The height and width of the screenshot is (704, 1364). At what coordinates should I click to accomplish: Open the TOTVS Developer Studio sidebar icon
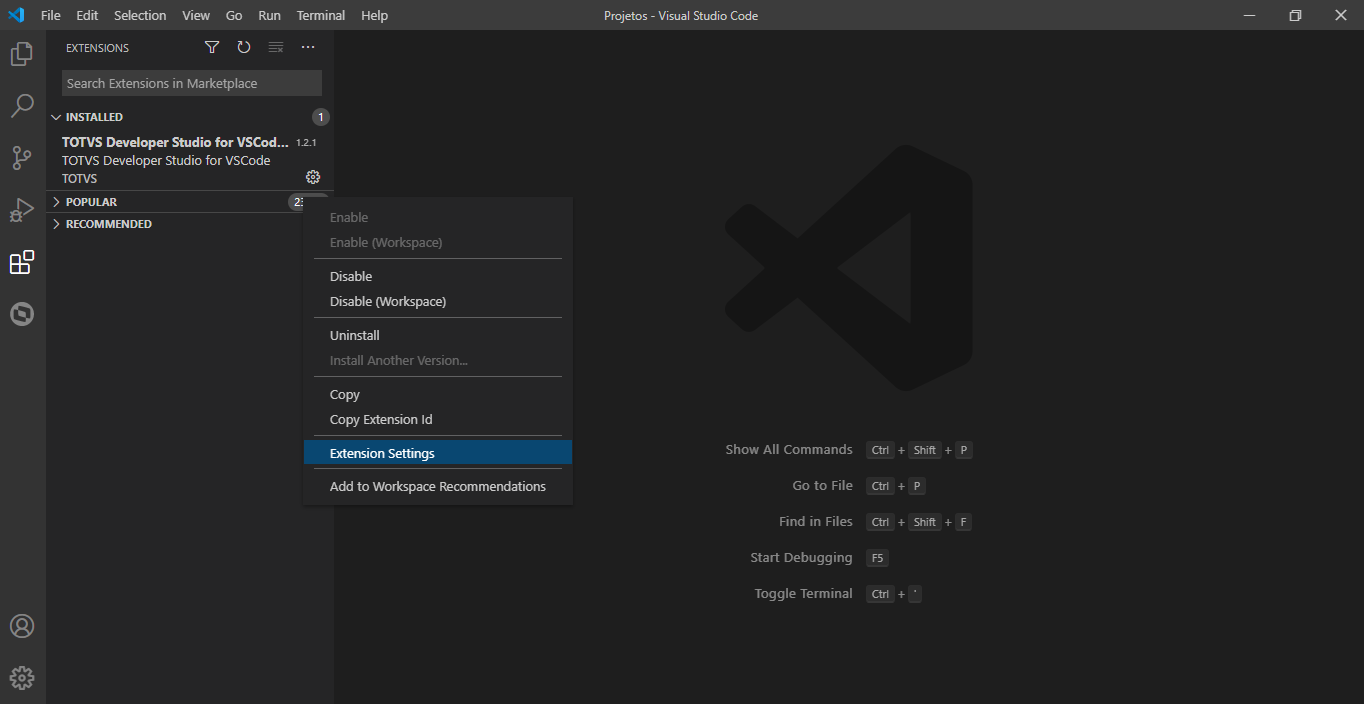point(22,314)
